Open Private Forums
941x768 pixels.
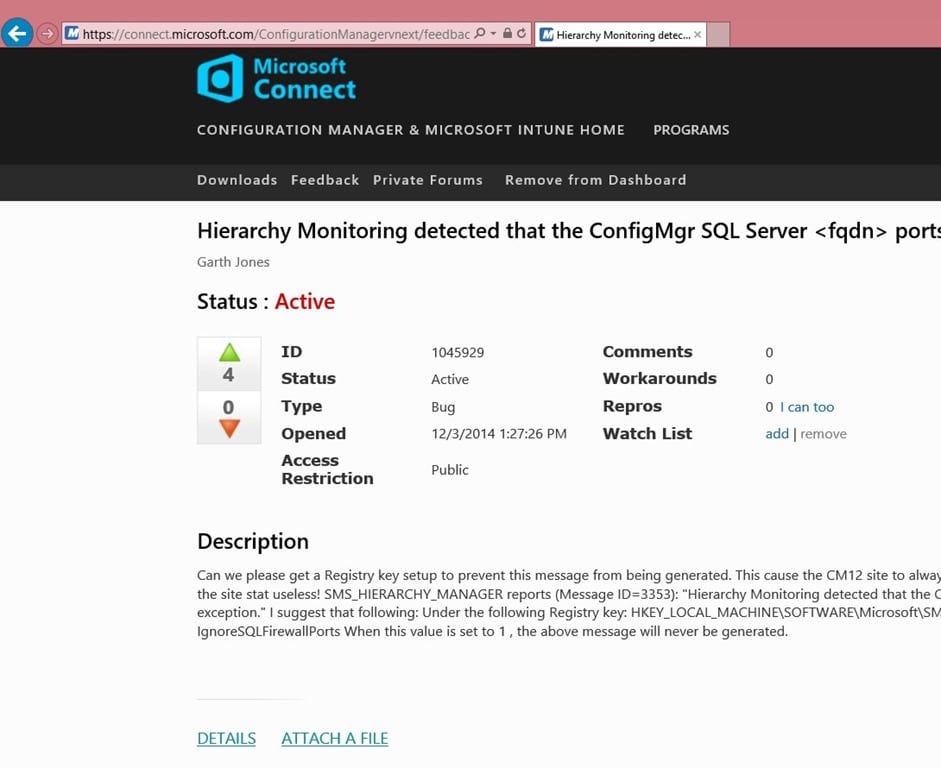(428, 180)
